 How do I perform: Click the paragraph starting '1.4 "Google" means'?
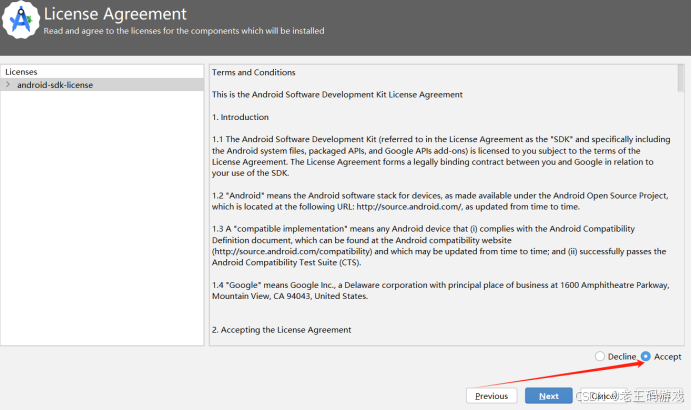tap(440, 290)
